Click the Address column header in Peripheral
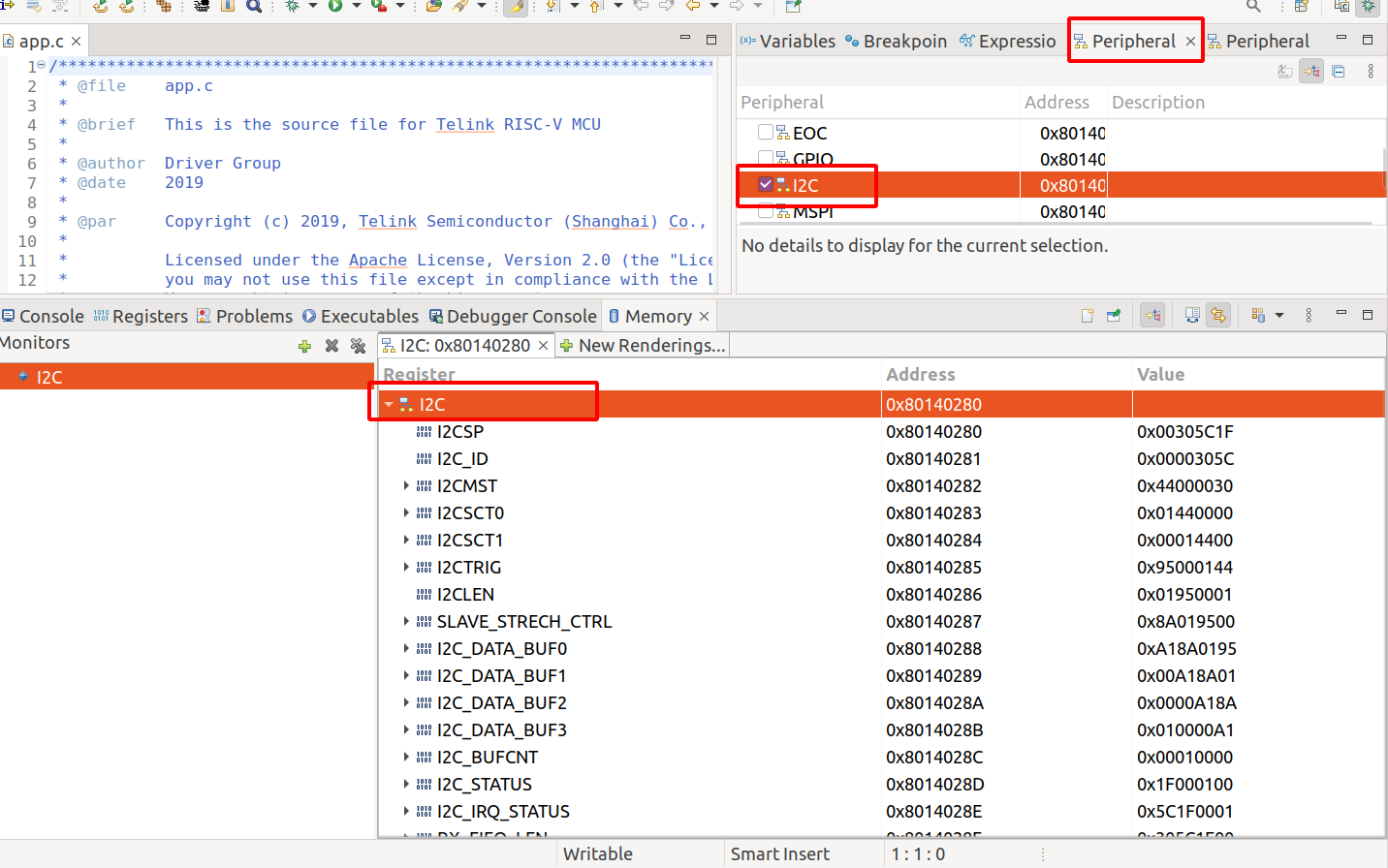 pos(1057,102)
